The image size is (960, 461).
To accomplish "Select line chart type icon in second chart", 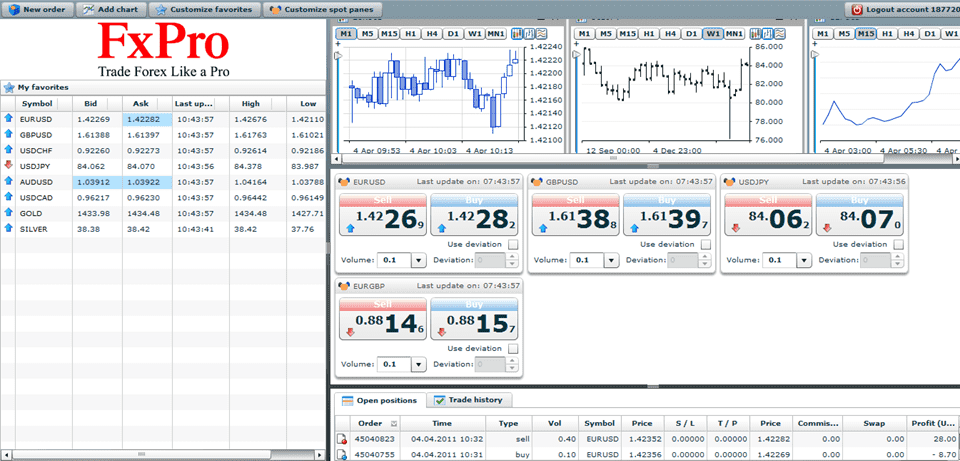I will coord(779,34).
